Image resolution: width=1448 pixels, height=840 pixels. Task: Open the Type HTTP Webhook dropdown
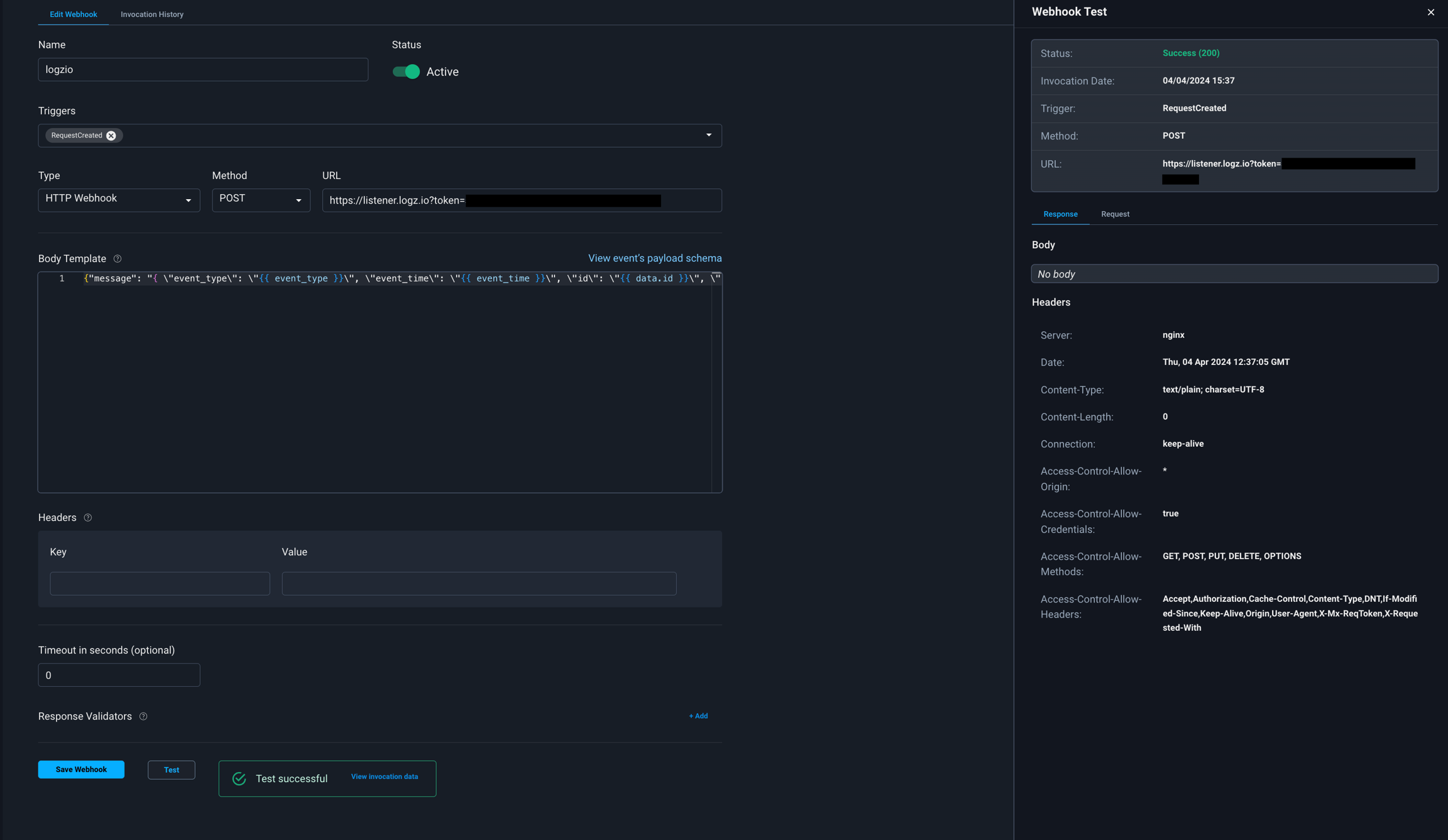tap(119, 200)
